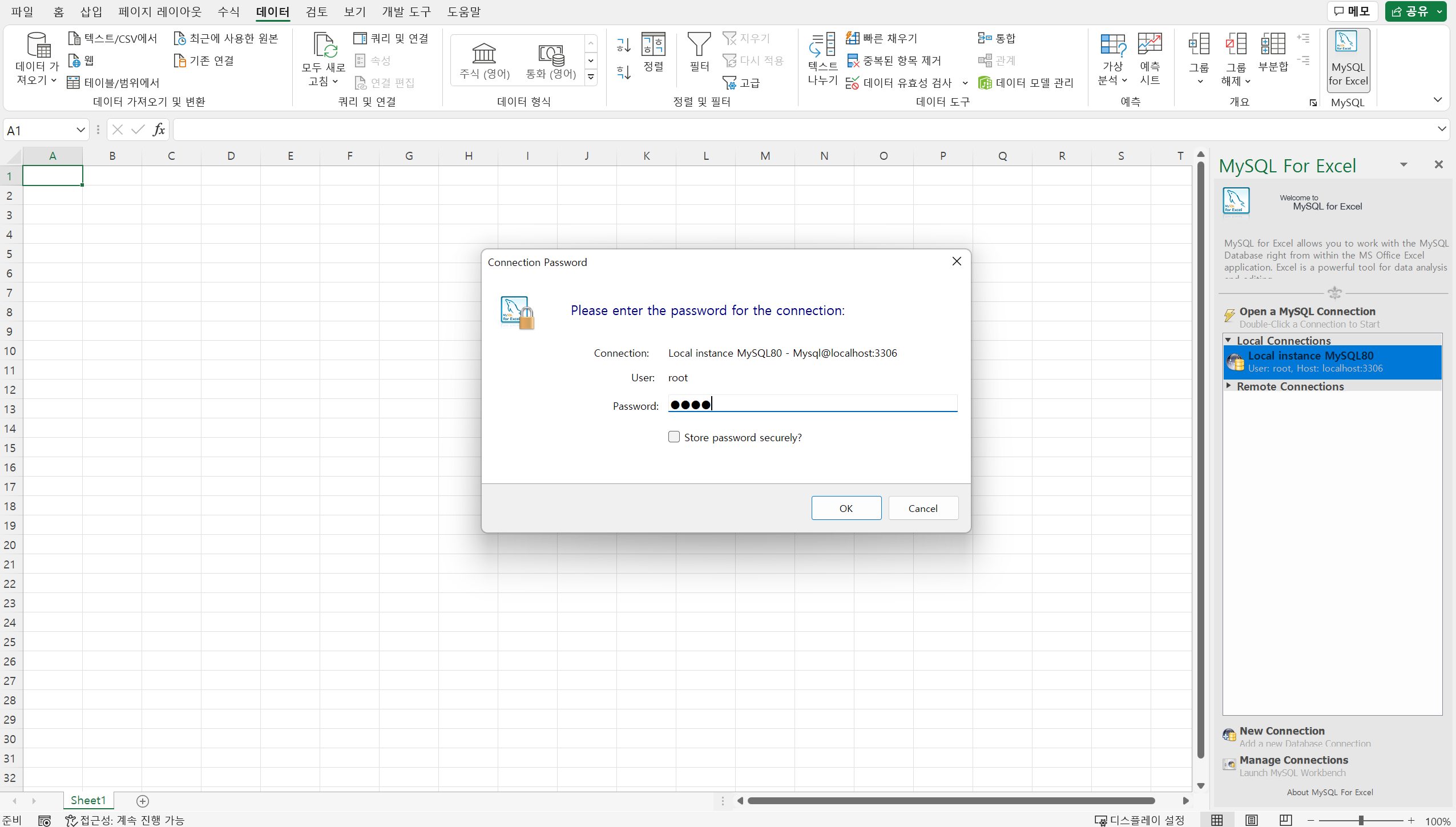This screenshot has height=827, width=1456.
Task: Click 중복된 항목 제거 remove duplicates
Action: click(x=893, y=60)
